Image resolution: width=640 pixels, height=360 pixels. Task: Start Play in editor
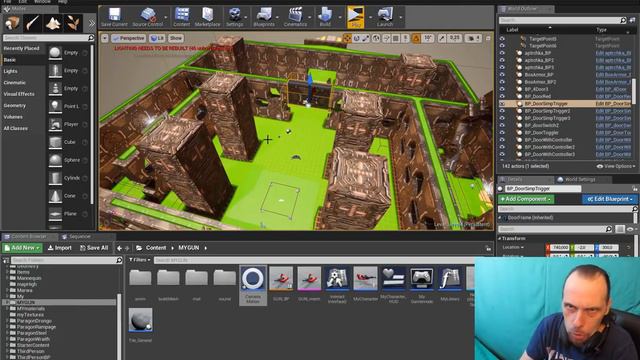(356, 17)
